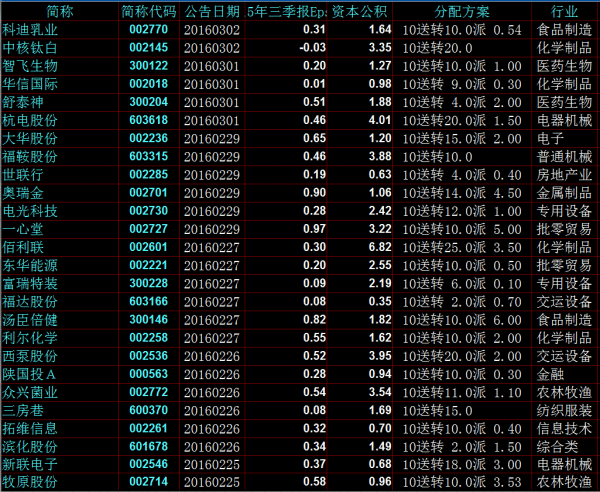The height and width of the screenshot is (492, 600).
Task: Click stock code 002236
Action: point(148,138)
